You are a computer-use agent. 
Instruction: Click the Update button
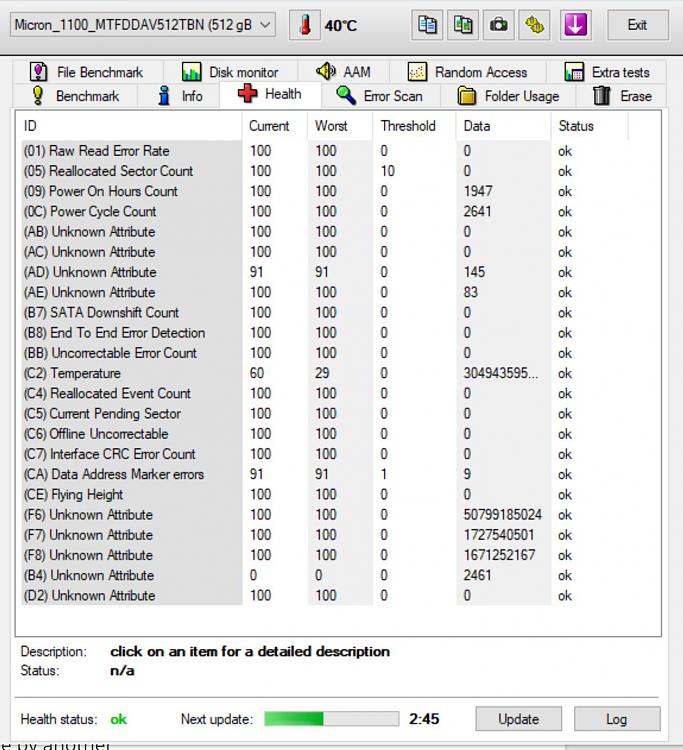518,719
